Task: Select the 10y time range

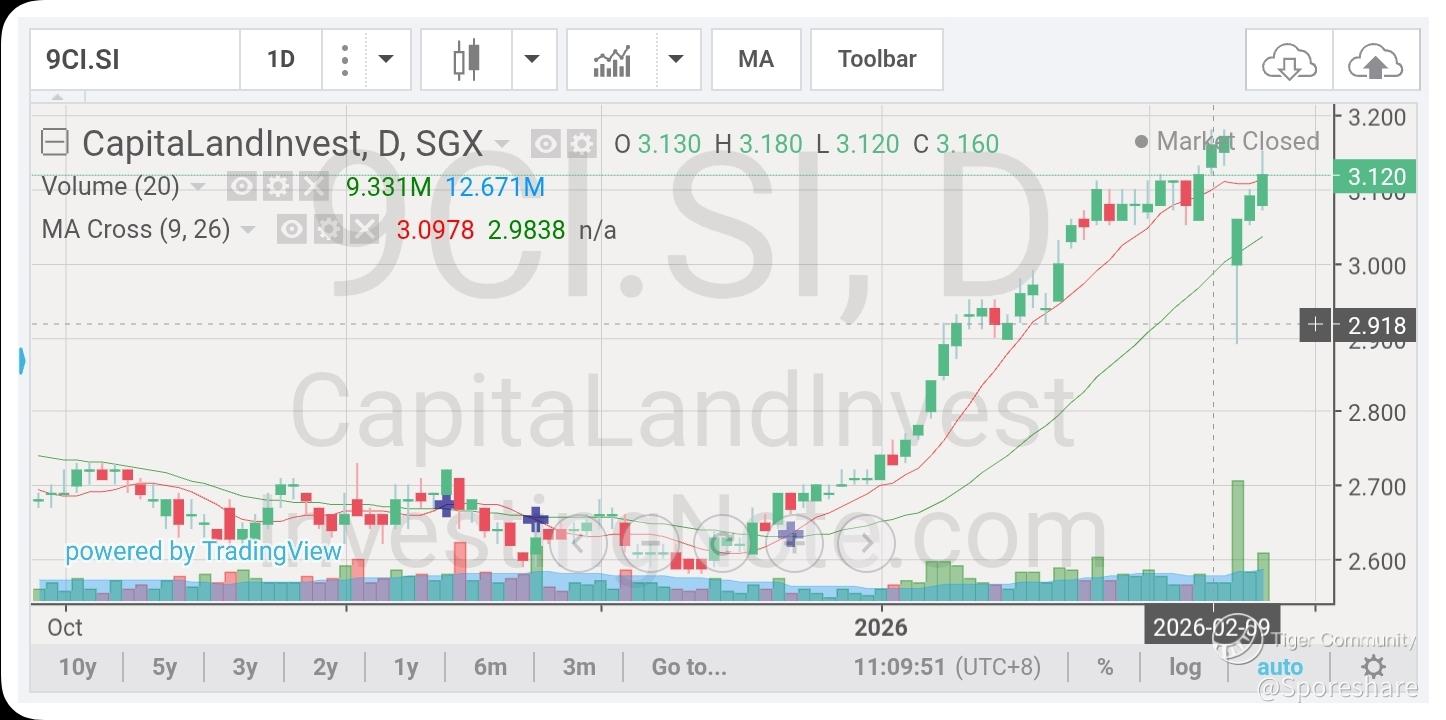Action: (x=77, y=667)
